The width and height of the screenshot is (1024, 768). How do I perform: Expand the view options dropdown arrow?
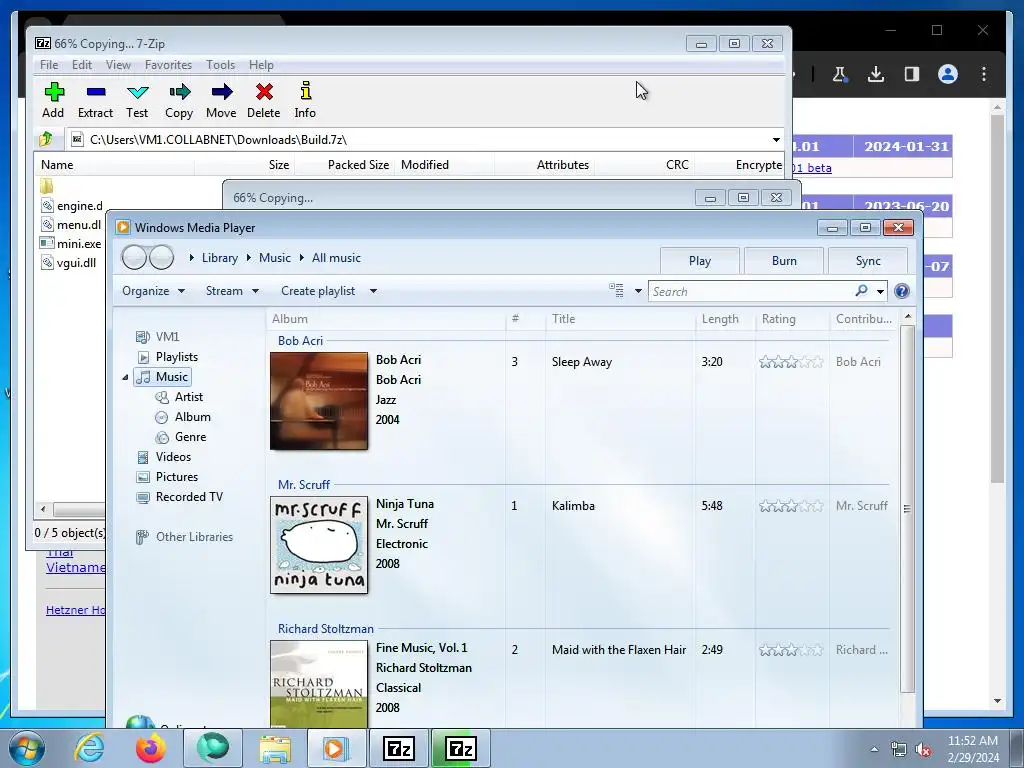638,291
